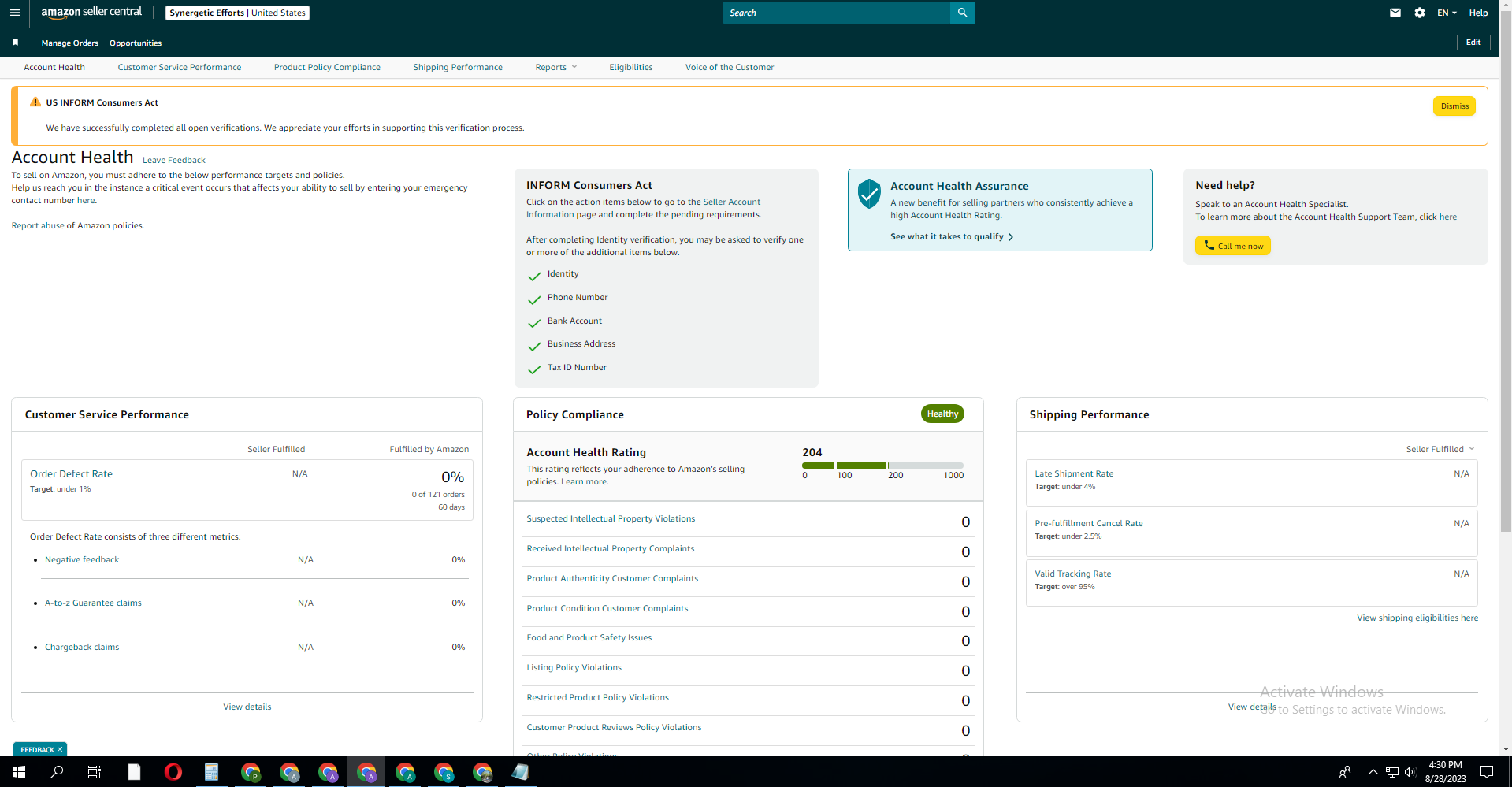Expand See what it takes to qualify
The height and width of the screenshot is (787, 1512).
952,236
